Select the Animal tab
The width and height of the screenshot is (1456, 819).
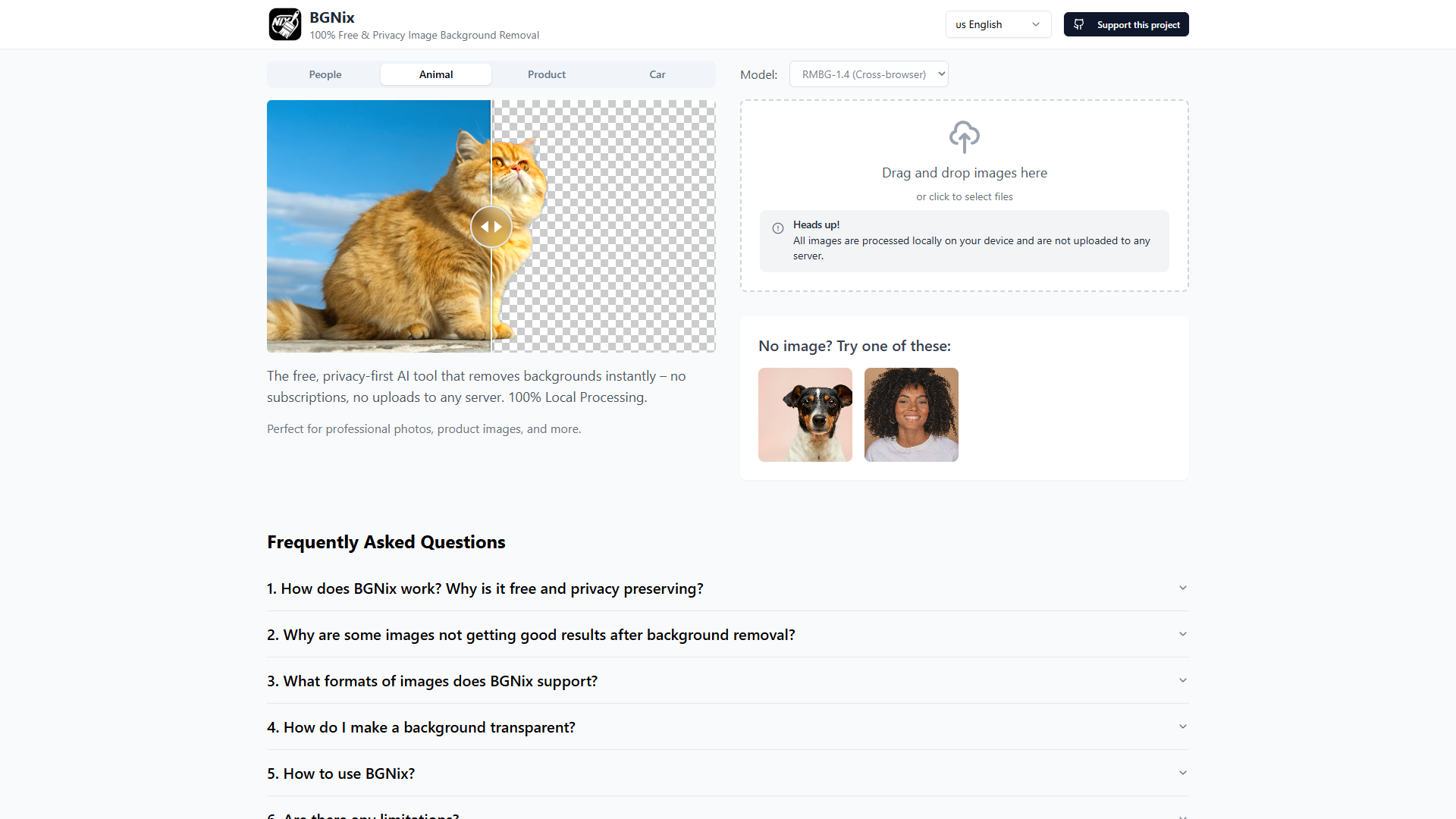436,74
